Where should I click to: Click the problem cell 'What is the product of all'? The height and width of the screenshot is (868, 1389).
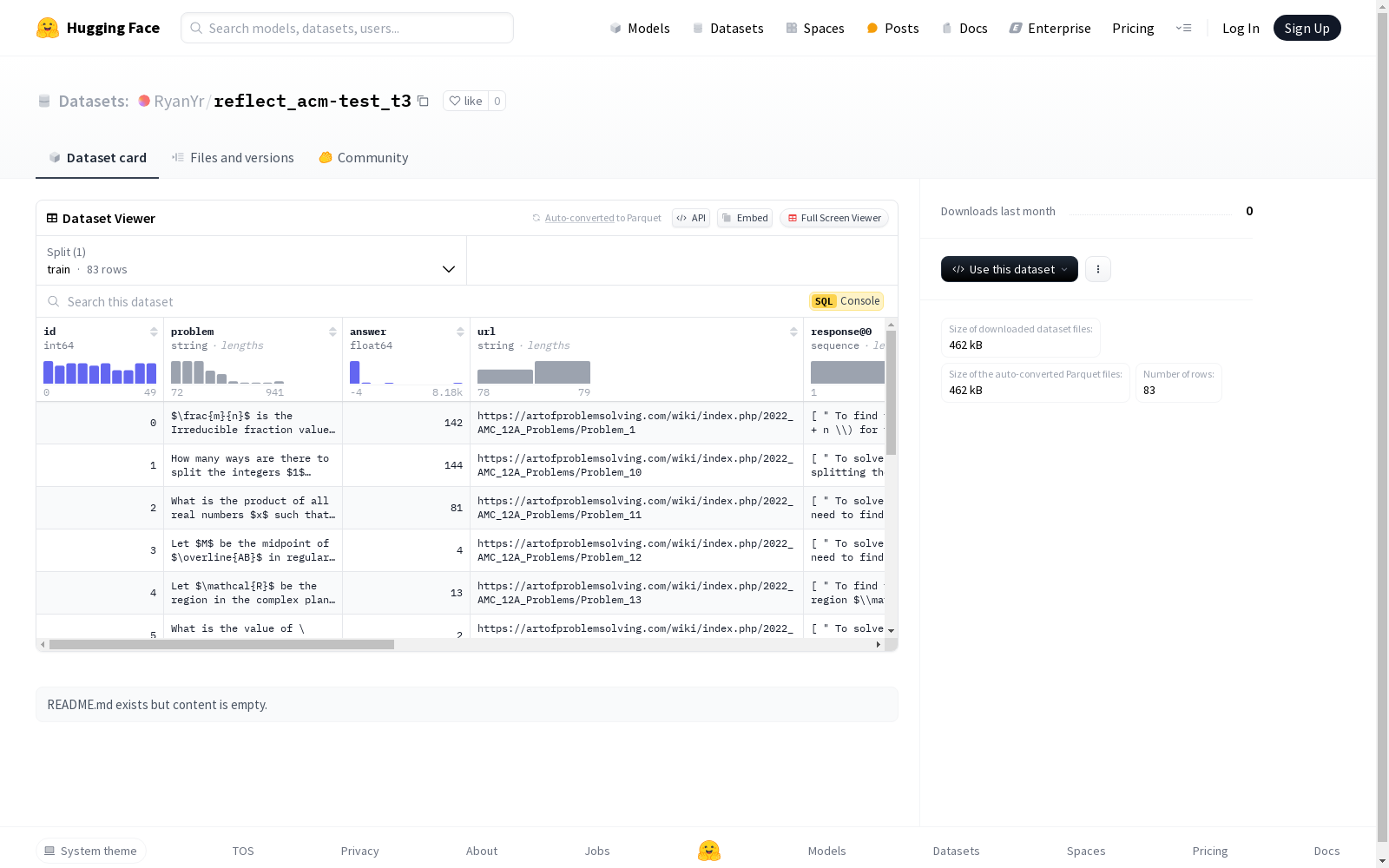253,508
